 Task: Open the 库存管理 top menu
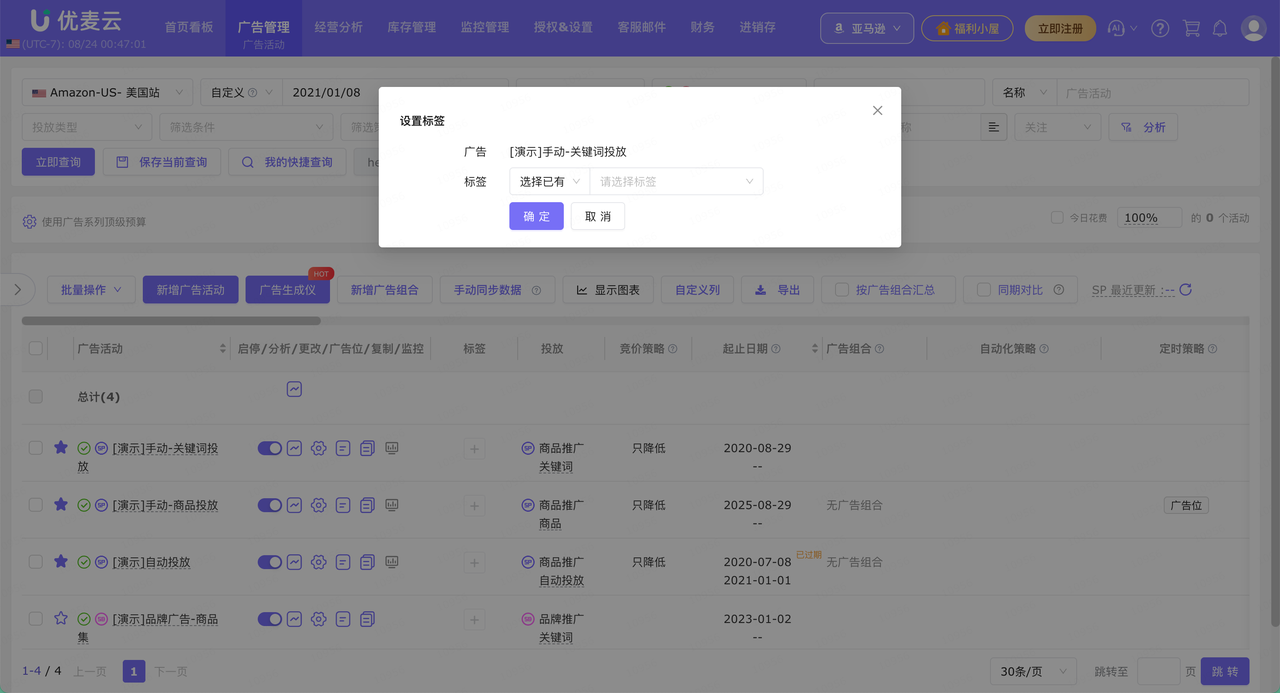(x=412, y=27)
